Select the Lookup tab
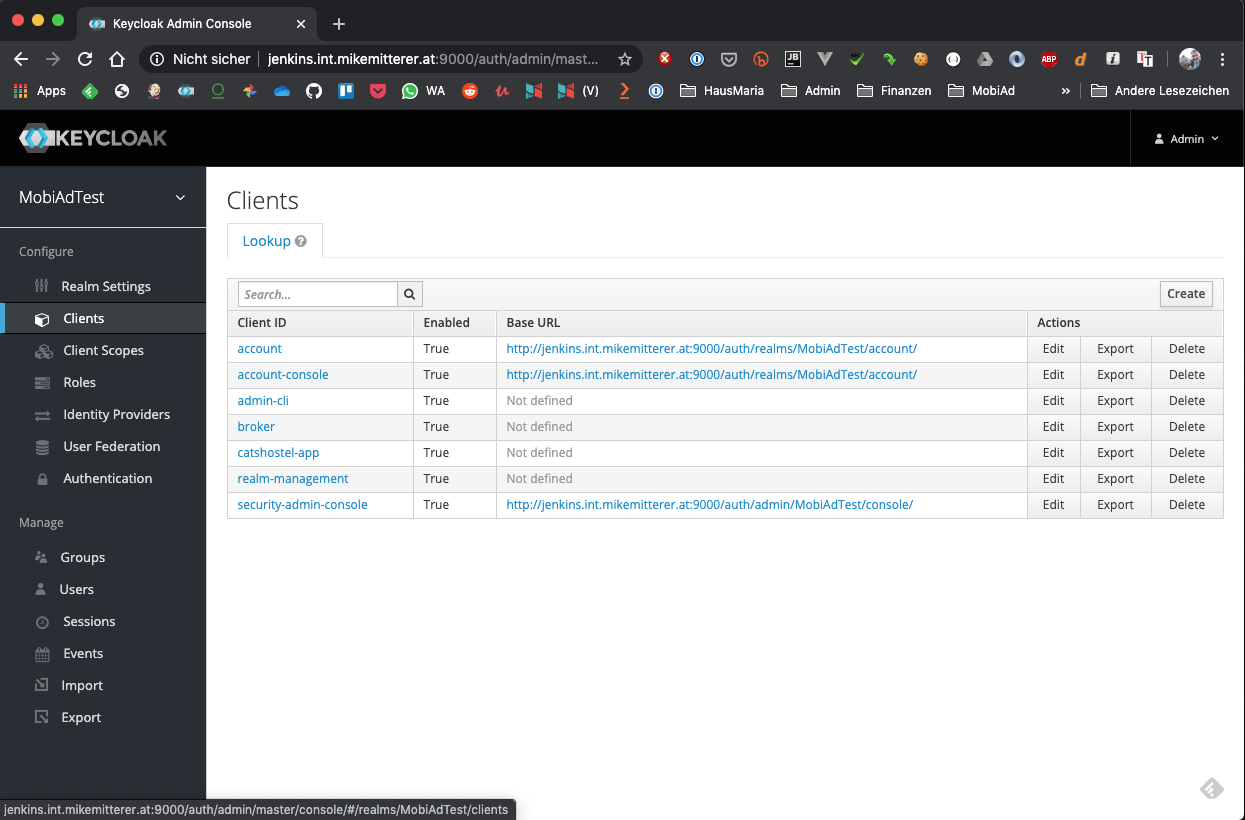Screen dimensions: 1245x820 [275, 241]
